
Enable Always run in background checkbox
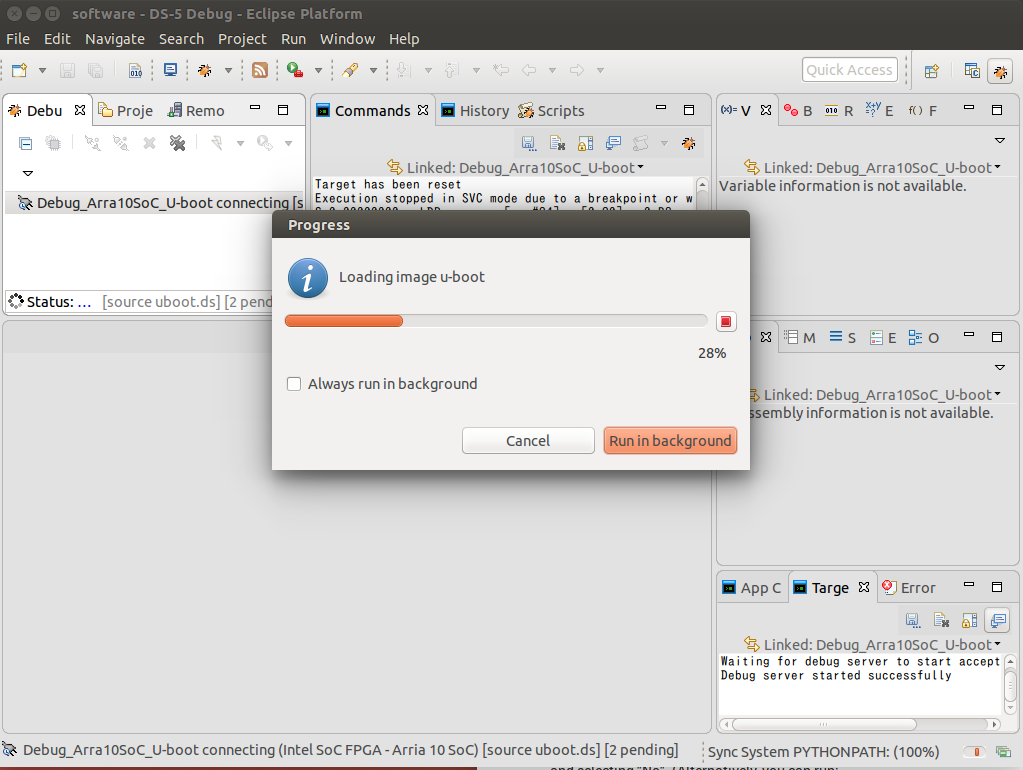pyautogui.click(x=294, y=384)
